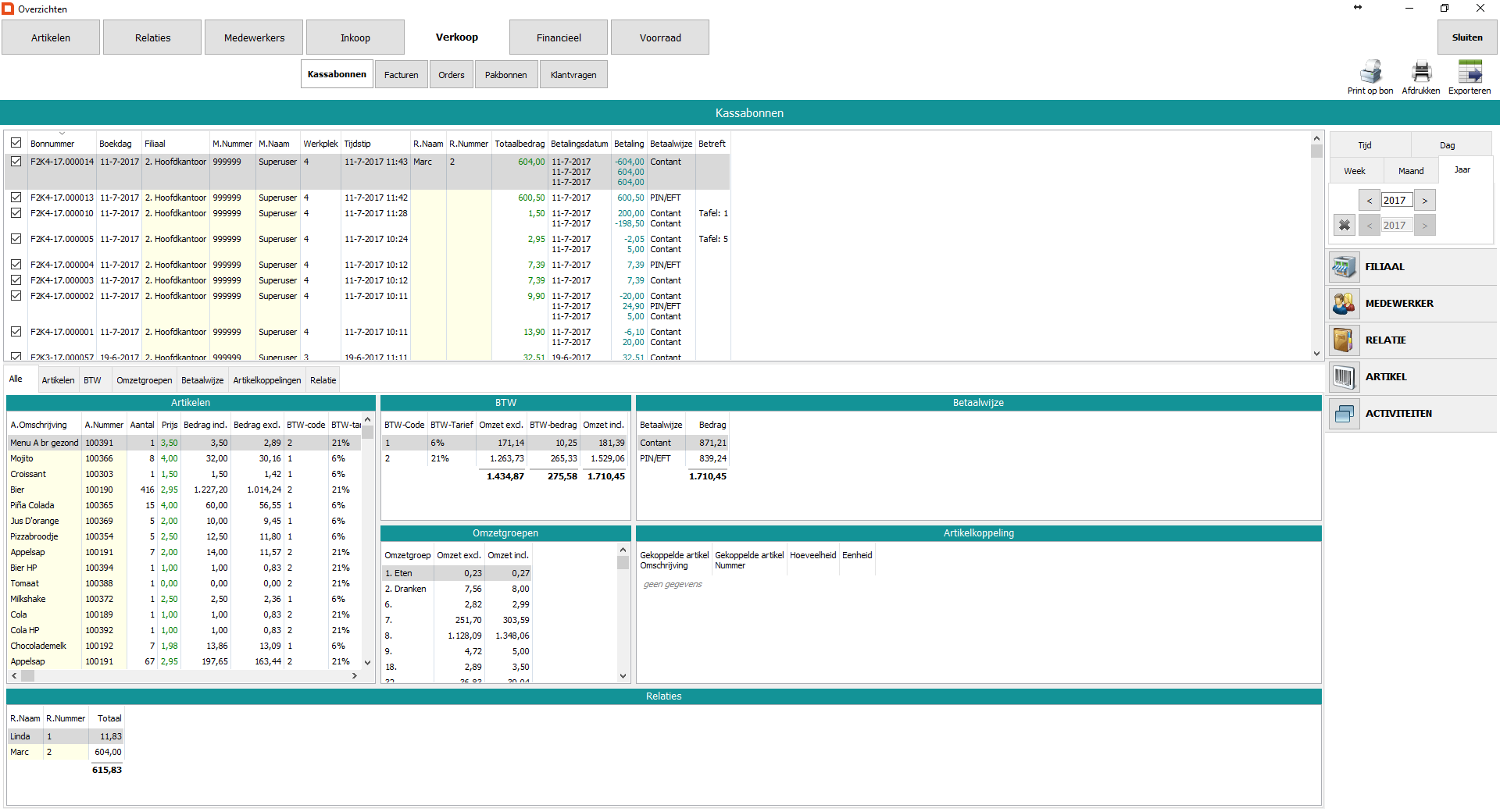
Task: Open the Relaties main tab
Action: point(152,37)
